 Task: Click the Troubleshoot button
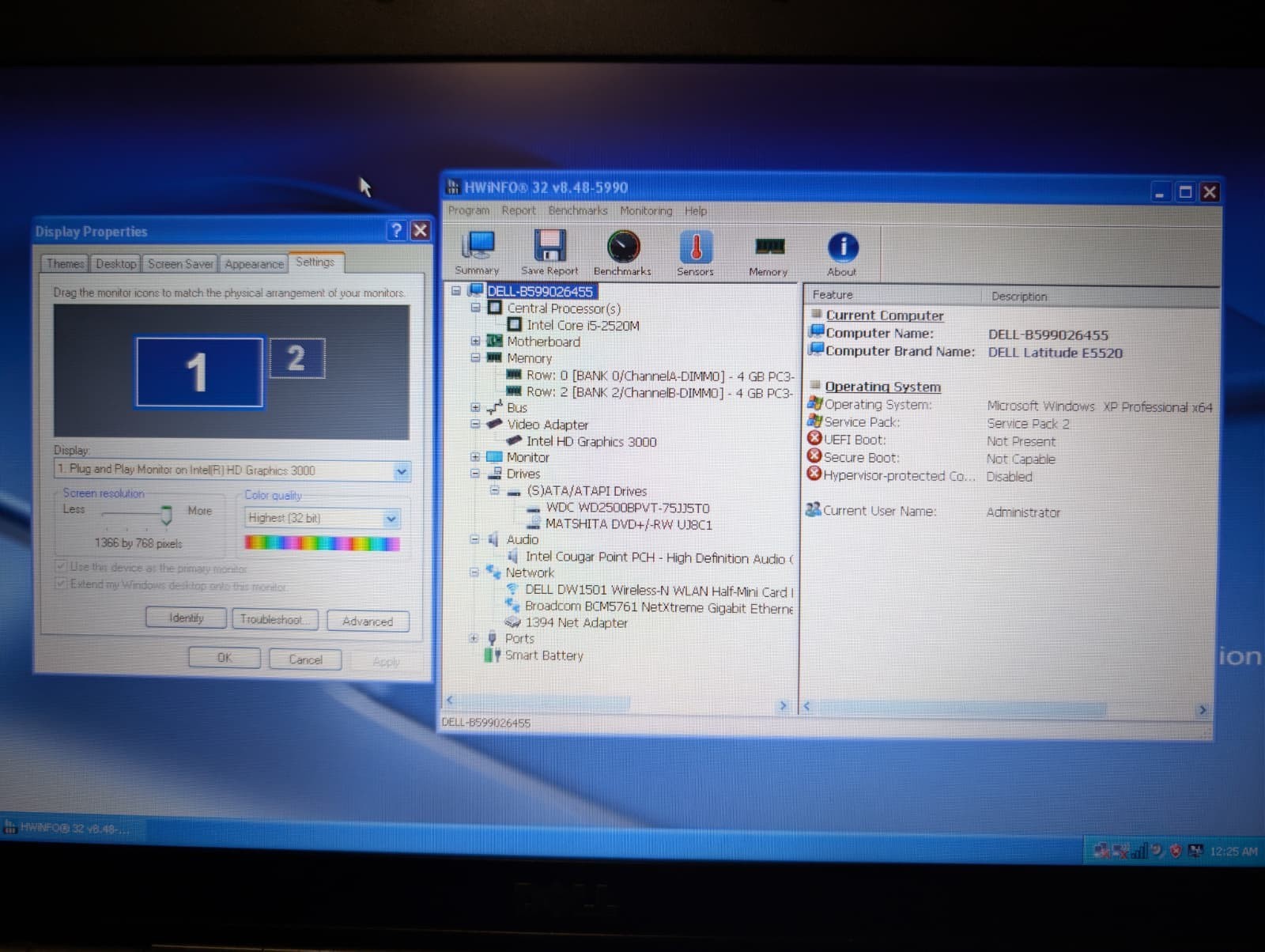click(275, 620)
